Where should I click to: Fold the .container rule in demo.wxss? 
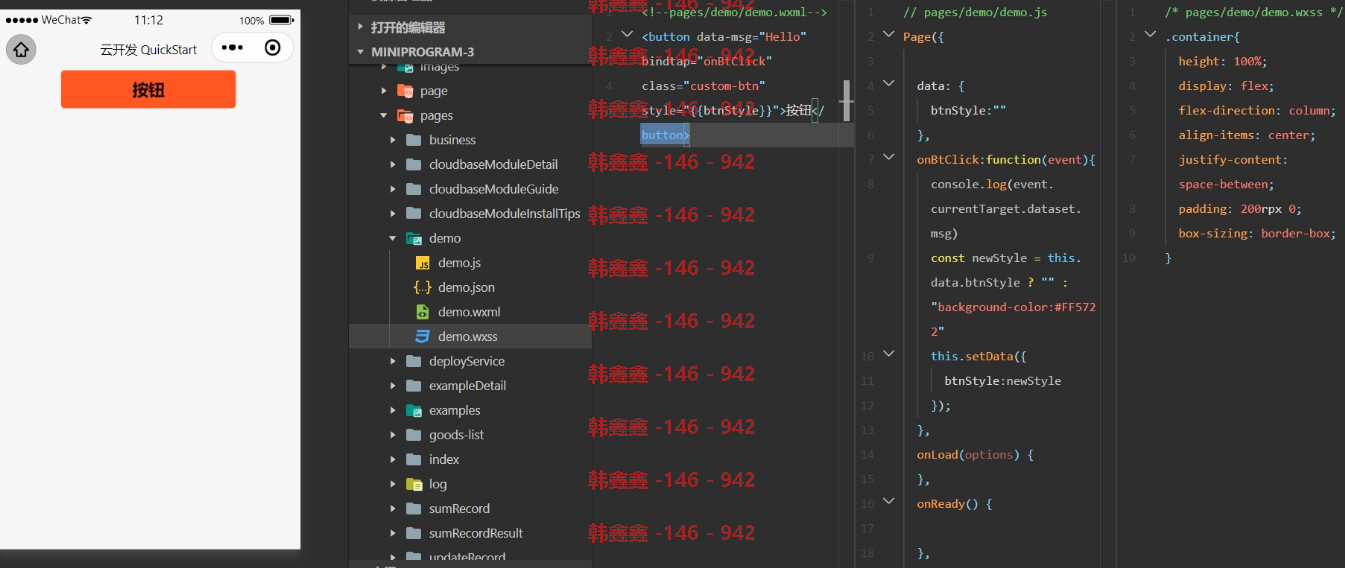click(x=1150, y=36)
